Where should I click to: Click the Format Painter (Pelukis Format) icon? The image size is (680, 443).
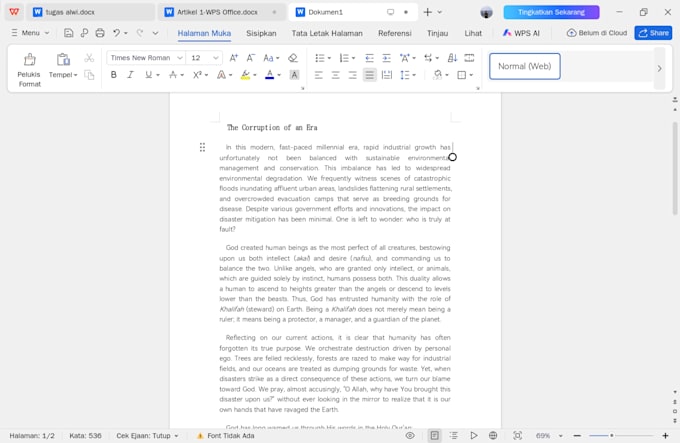click(29, 59)
